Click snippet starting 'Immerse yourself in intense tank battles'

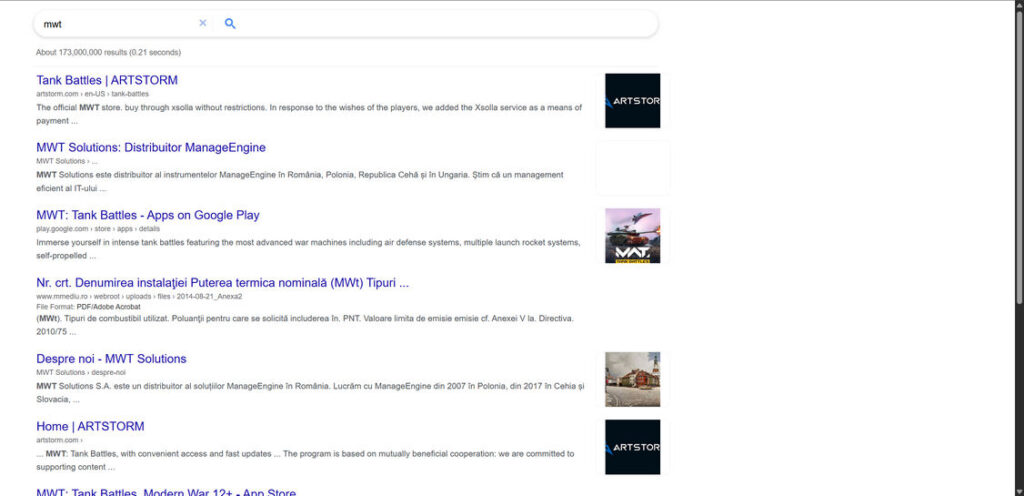click(308, 249)
